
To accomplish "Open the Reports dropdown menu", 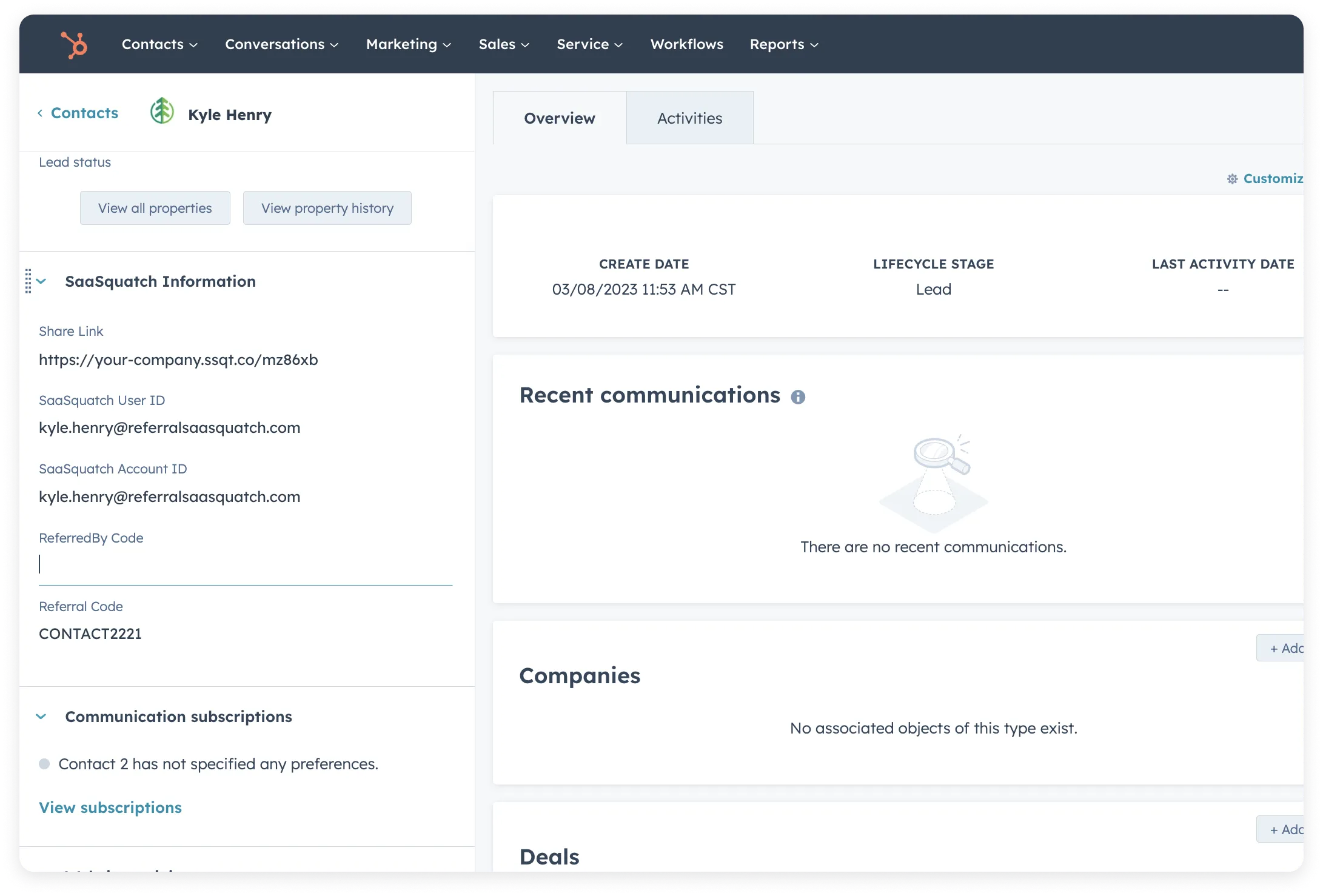I will pos(784,44).
